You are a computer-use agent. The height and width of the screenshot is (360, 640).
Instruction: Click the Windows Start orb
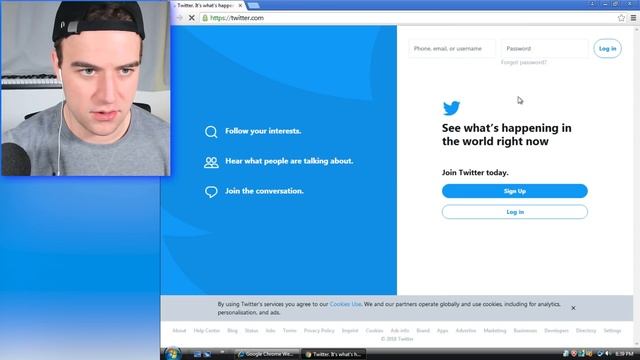173,354
